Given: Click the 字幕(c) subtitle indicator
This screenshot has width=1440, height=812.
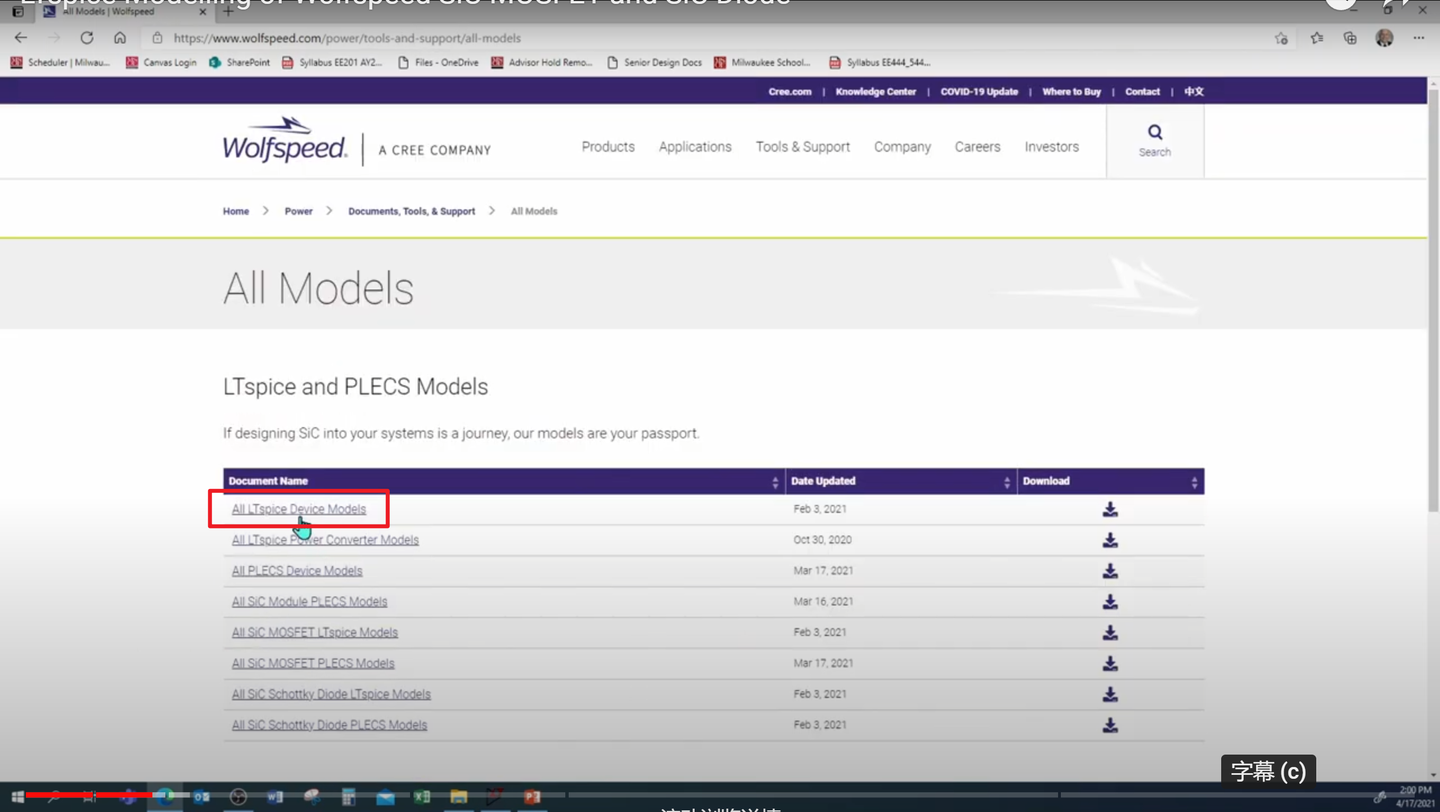Looking at the screenshot, I should 1267,771.
